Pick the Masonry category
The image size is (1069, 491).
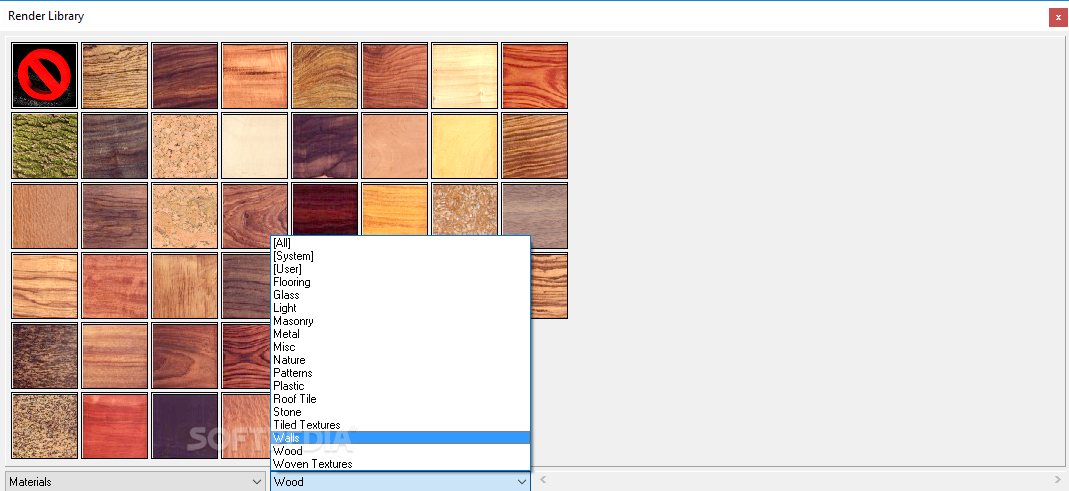point(400,321)
